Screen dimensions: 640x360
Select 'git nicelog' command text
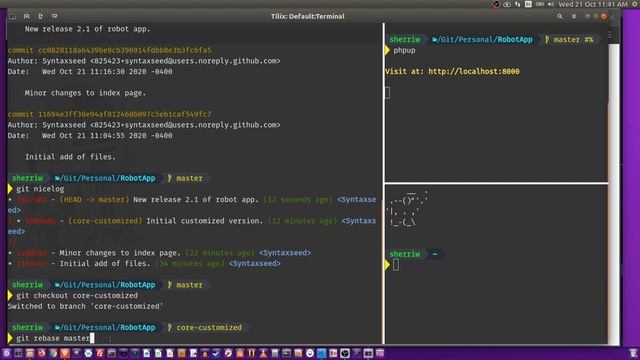(40, 189)
